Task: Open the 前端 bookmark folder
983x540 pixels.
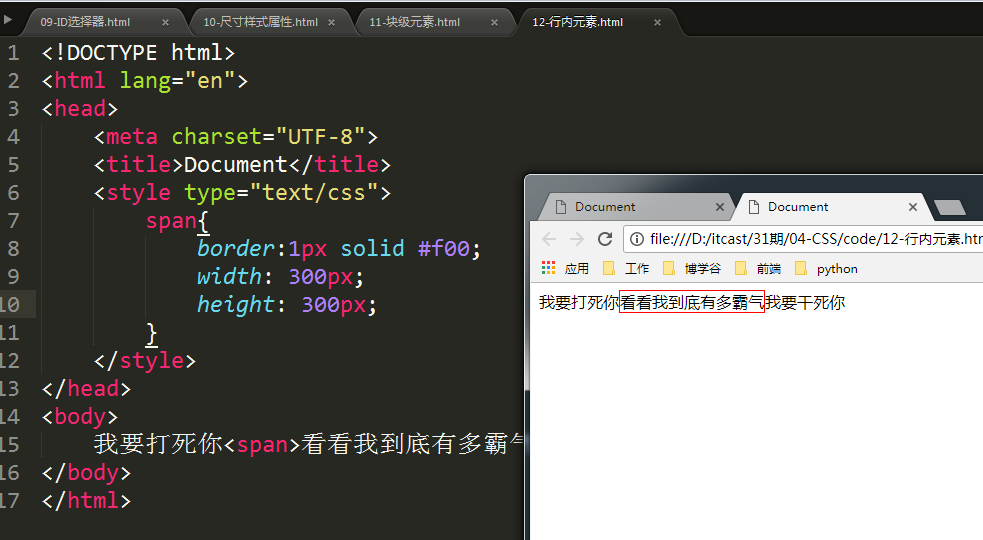Action: 758,268
